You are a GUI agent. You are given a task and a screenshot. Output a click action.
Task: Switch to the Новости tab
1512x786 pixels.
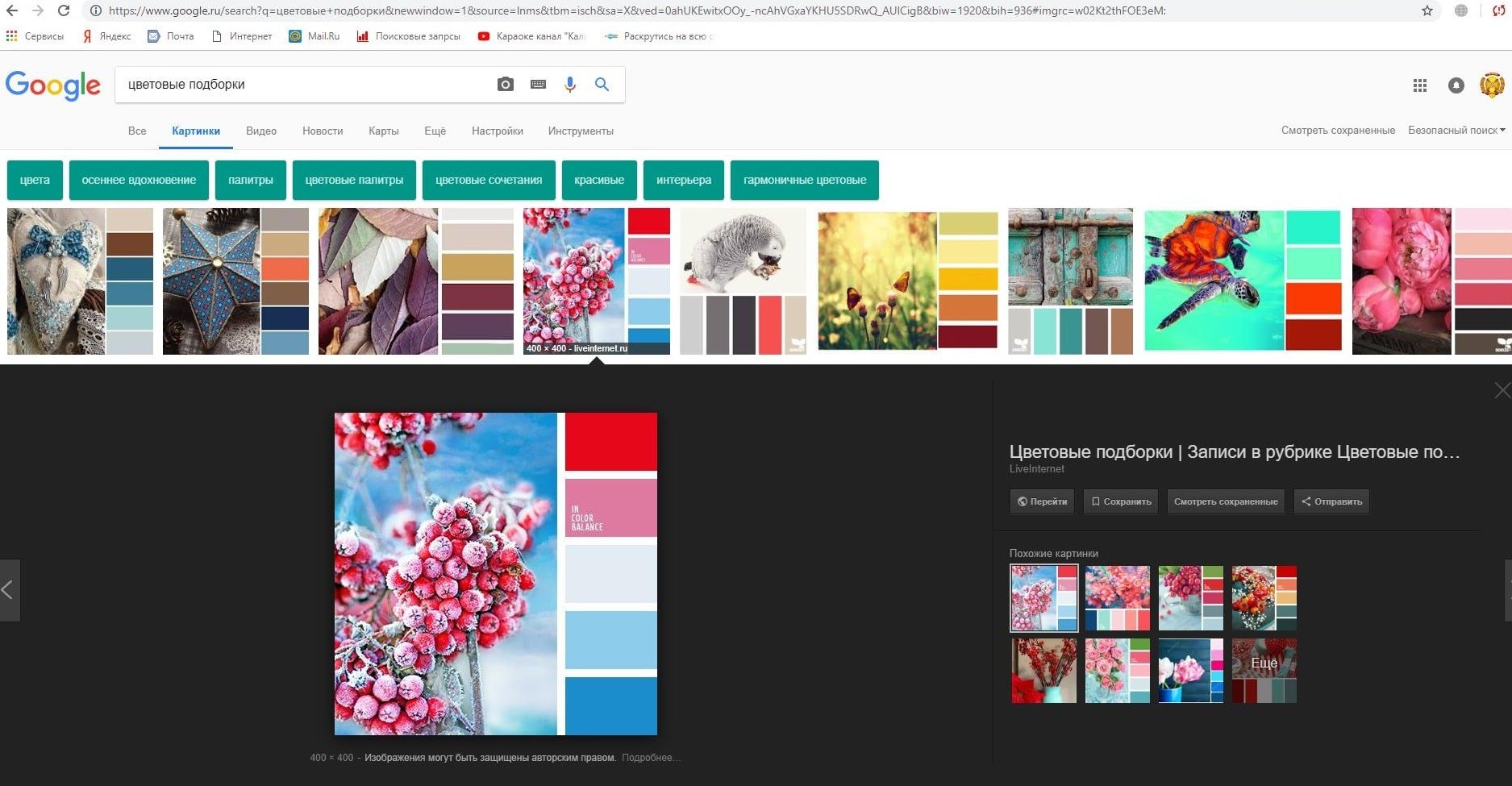click(x=323, y=131)
